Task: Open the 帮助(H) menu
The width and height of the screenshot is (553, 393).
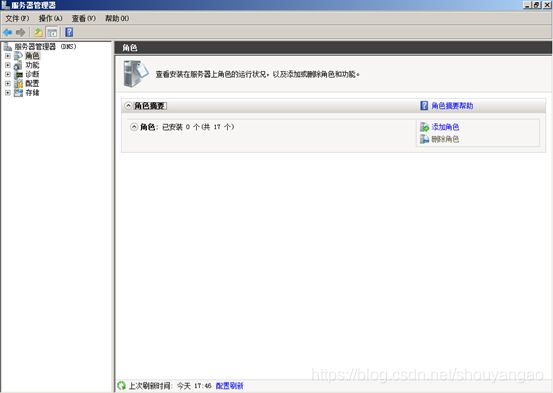Action: point(117,18)
